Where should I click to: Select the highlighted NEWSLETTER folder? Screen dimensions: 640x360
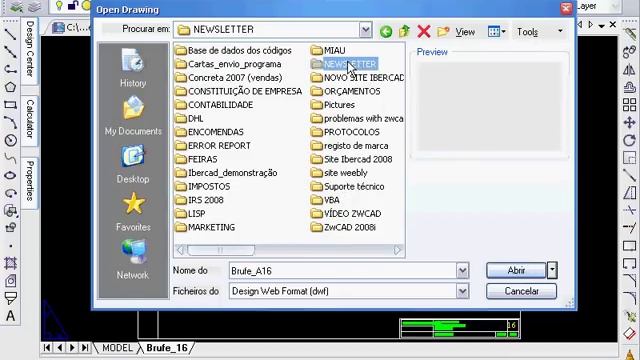(x=344, y=64)
